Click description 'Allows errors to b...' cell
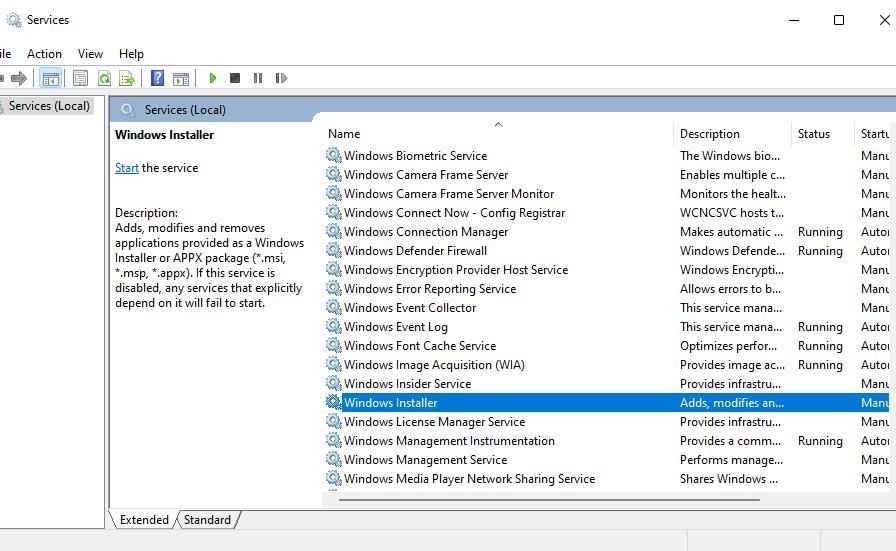Screen dimensions: 896x551 coord(730,289)
